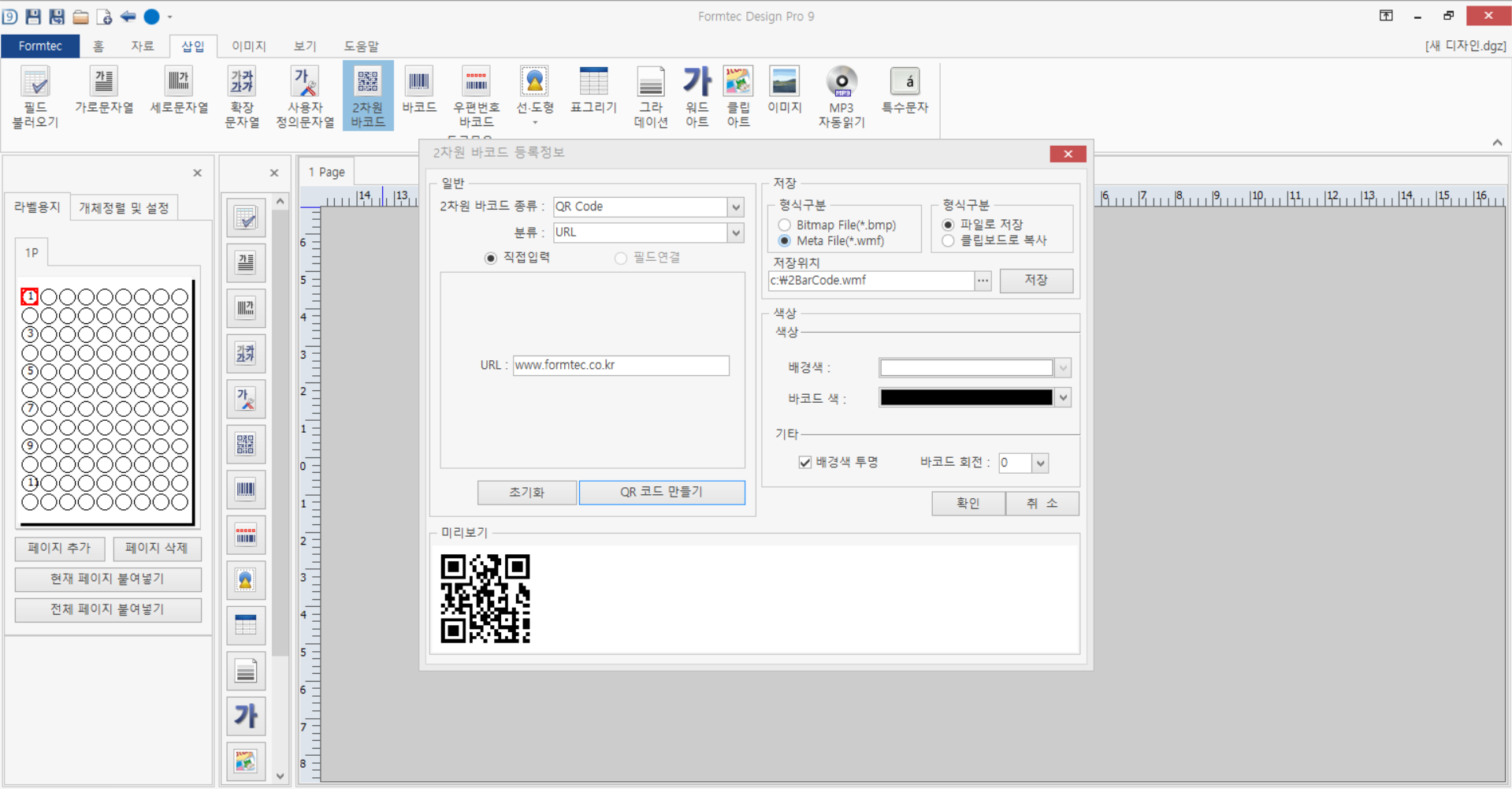Toggle the 배경색 투명 checkbox

pos(804,463)
